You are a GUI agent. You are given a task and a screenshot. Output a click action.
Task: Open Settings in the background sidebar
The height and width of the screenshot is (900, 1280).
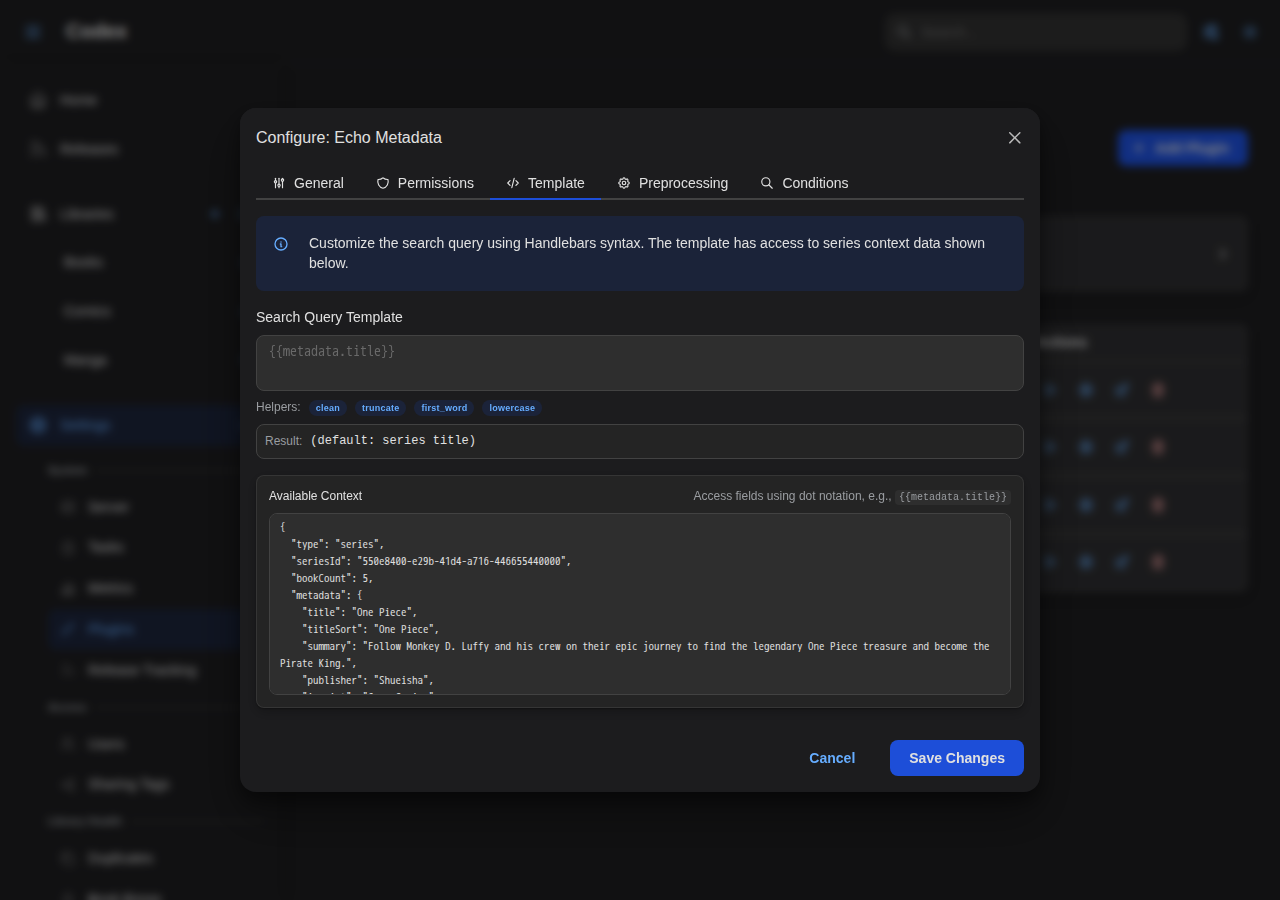[x=85, y=425]
